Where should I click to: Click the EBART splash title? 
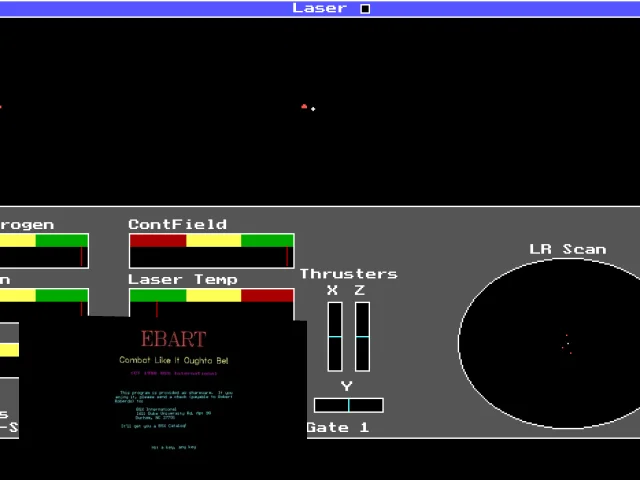[x=173, y=339]
